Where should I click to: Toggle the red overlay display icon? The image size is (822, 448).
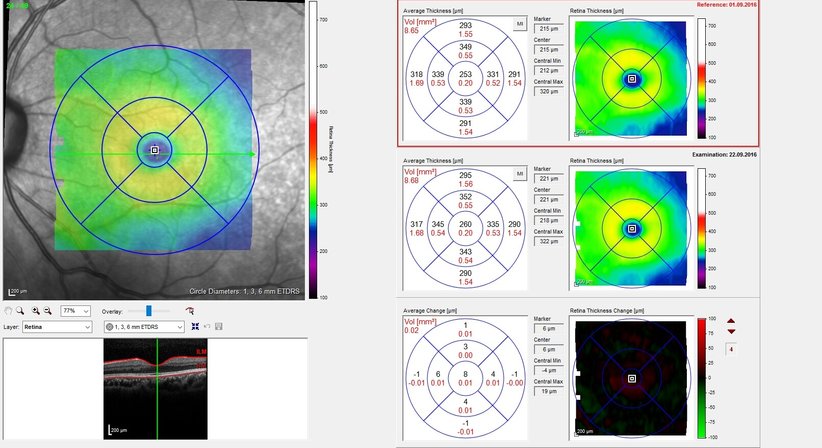tap(189, 311)
